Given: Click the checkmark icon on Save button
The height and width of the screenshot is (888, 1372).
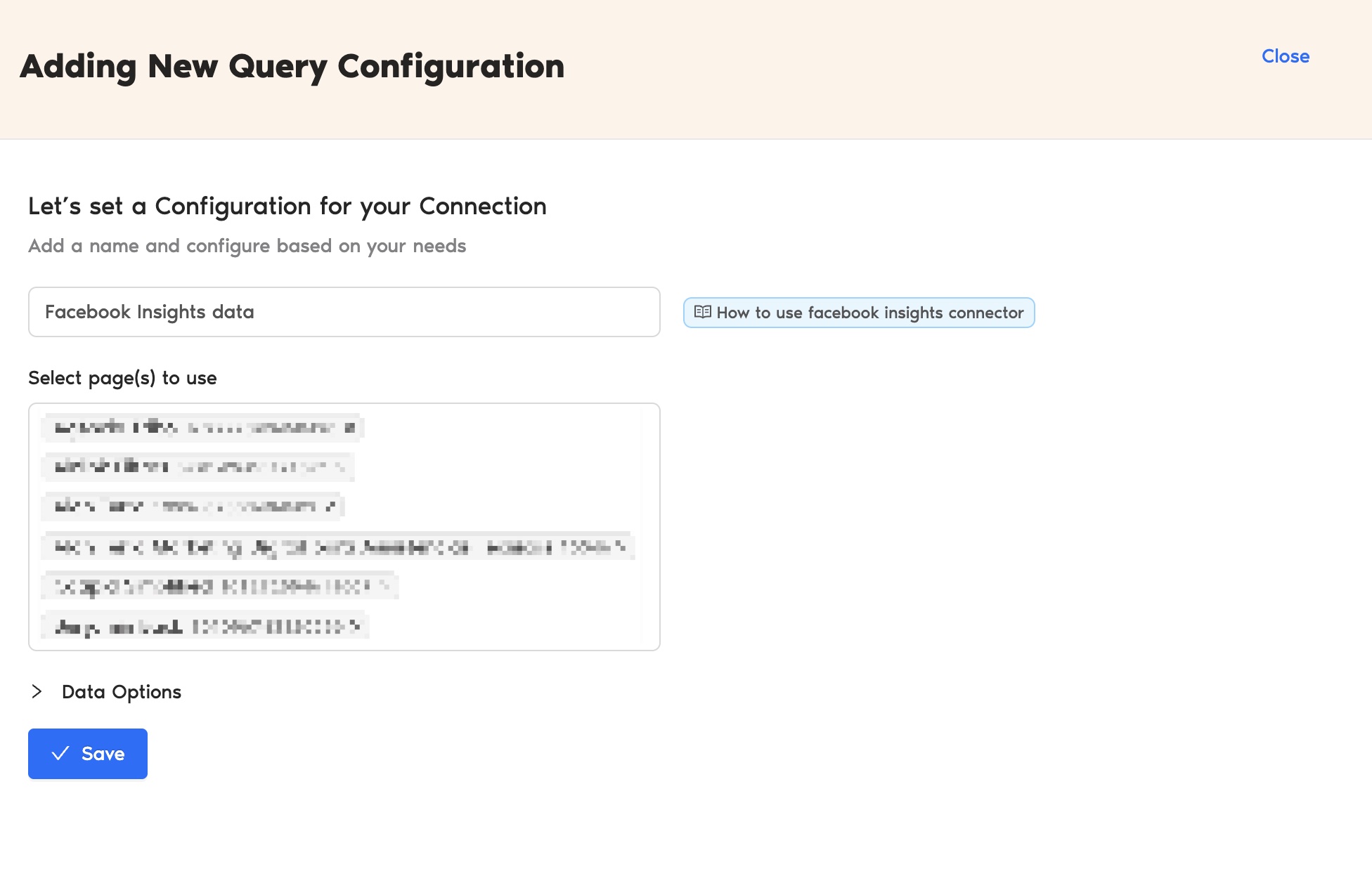Looking at the screenshot, I should pos(61,753).
